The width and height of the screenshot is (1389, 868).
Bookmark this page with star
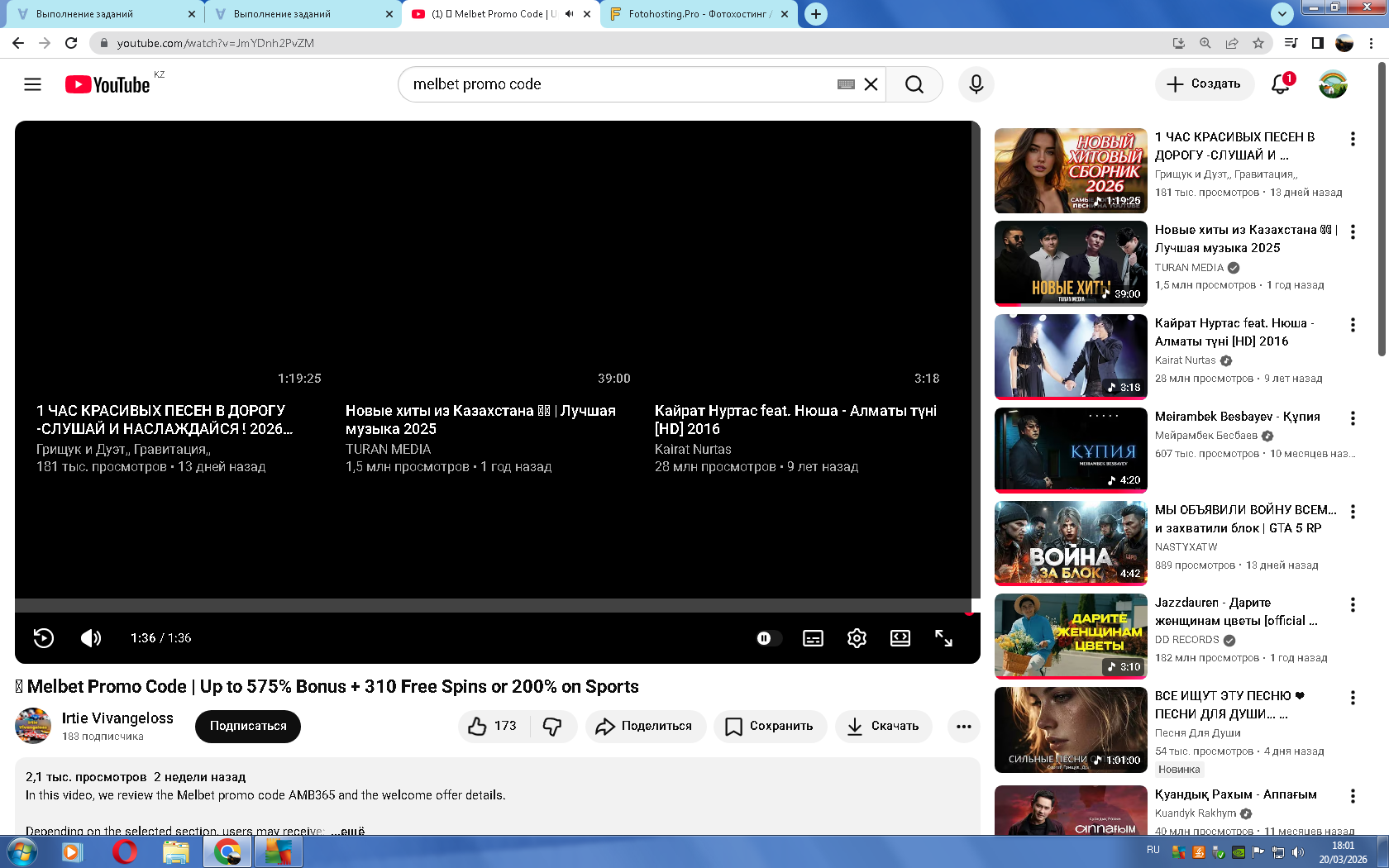point(1258,43)
